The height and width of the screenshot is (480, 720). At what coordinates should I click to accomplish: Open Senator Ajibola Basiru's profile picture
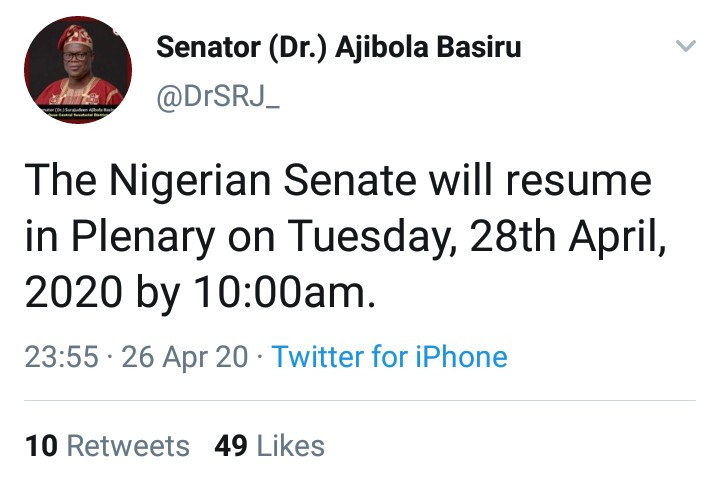click(x=78, y=70)
